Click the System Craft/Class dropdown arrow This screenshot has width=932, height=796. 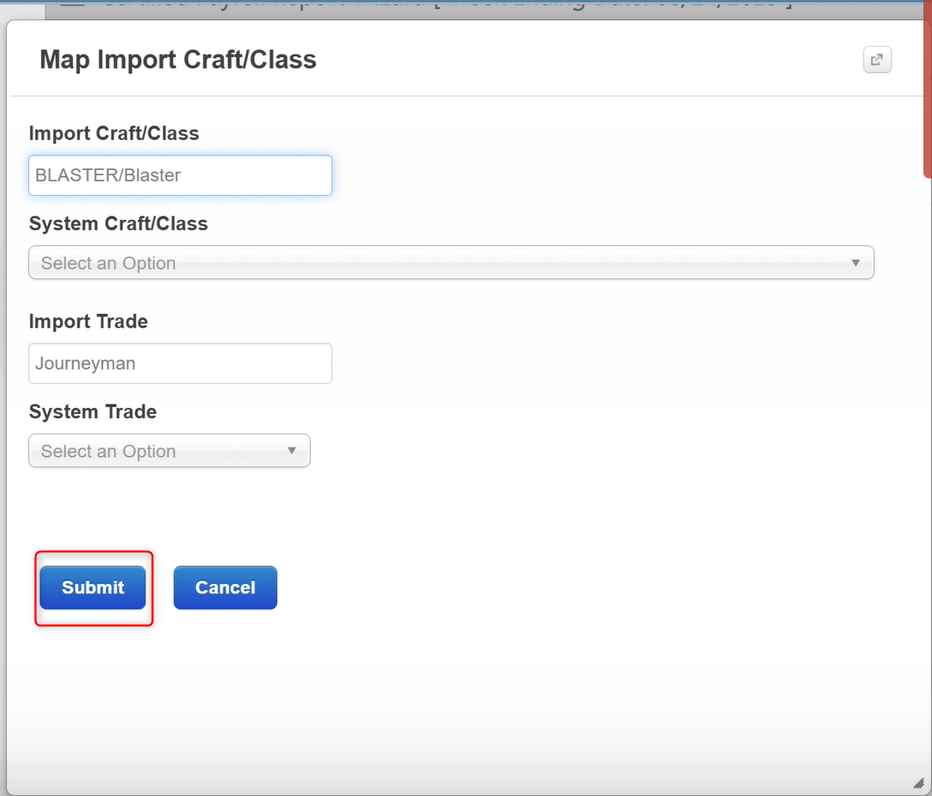pyautogui.click(x=856, y=262)
